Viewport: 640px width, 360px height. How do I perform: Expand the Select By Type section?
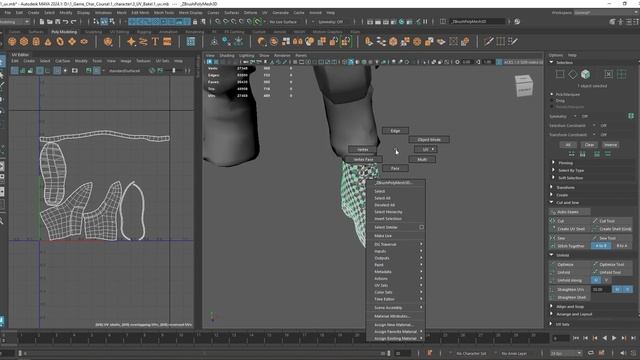click(x=570, y=170)
